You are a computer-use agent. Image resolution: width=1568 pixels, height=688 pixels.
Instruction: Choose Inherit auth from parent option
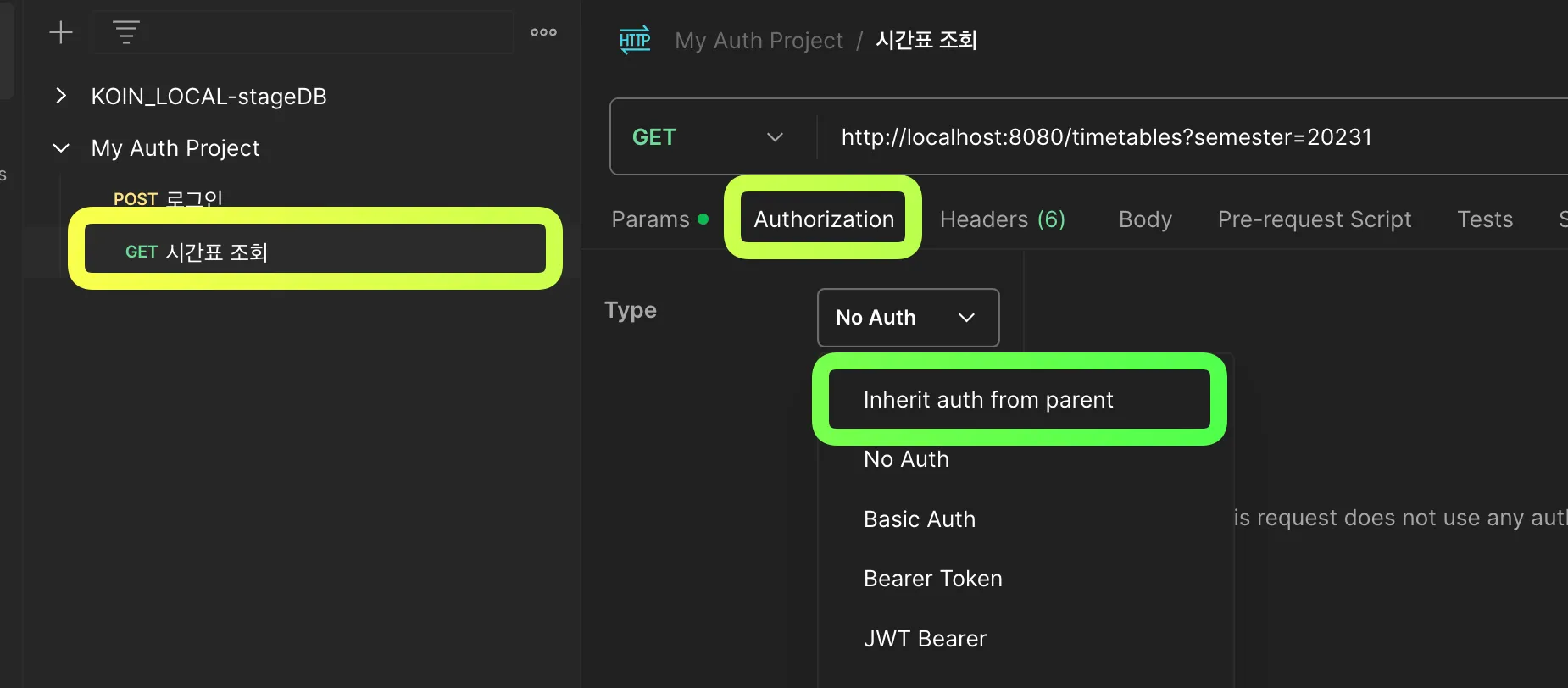click(987, 400)
